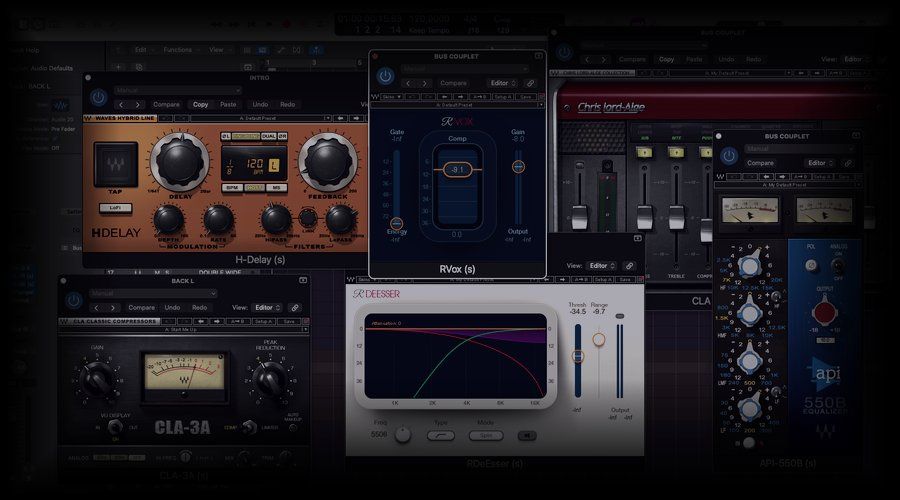
Task: Click Save in the RVox Waves toolbar
Action: (x=525, y=97)
